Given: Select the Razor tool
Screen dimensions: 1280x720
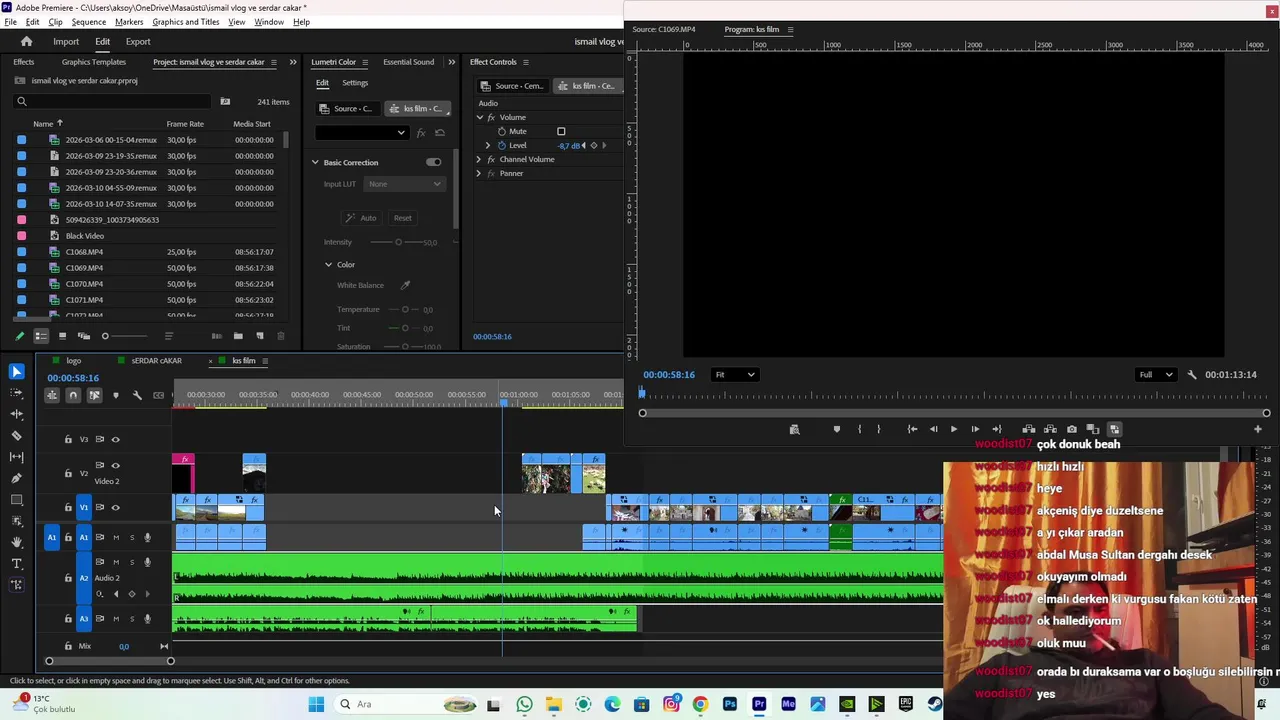Looking at the screenshot, I should coord(16,436).
